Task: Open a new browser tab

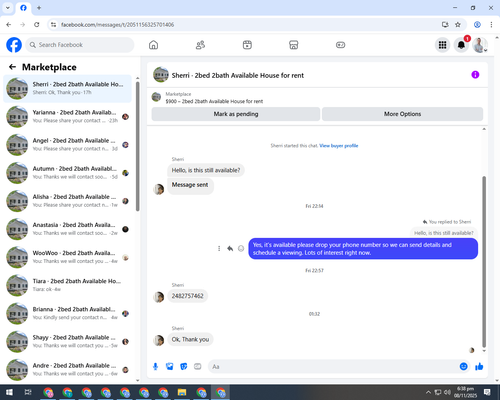Action: 39,8
